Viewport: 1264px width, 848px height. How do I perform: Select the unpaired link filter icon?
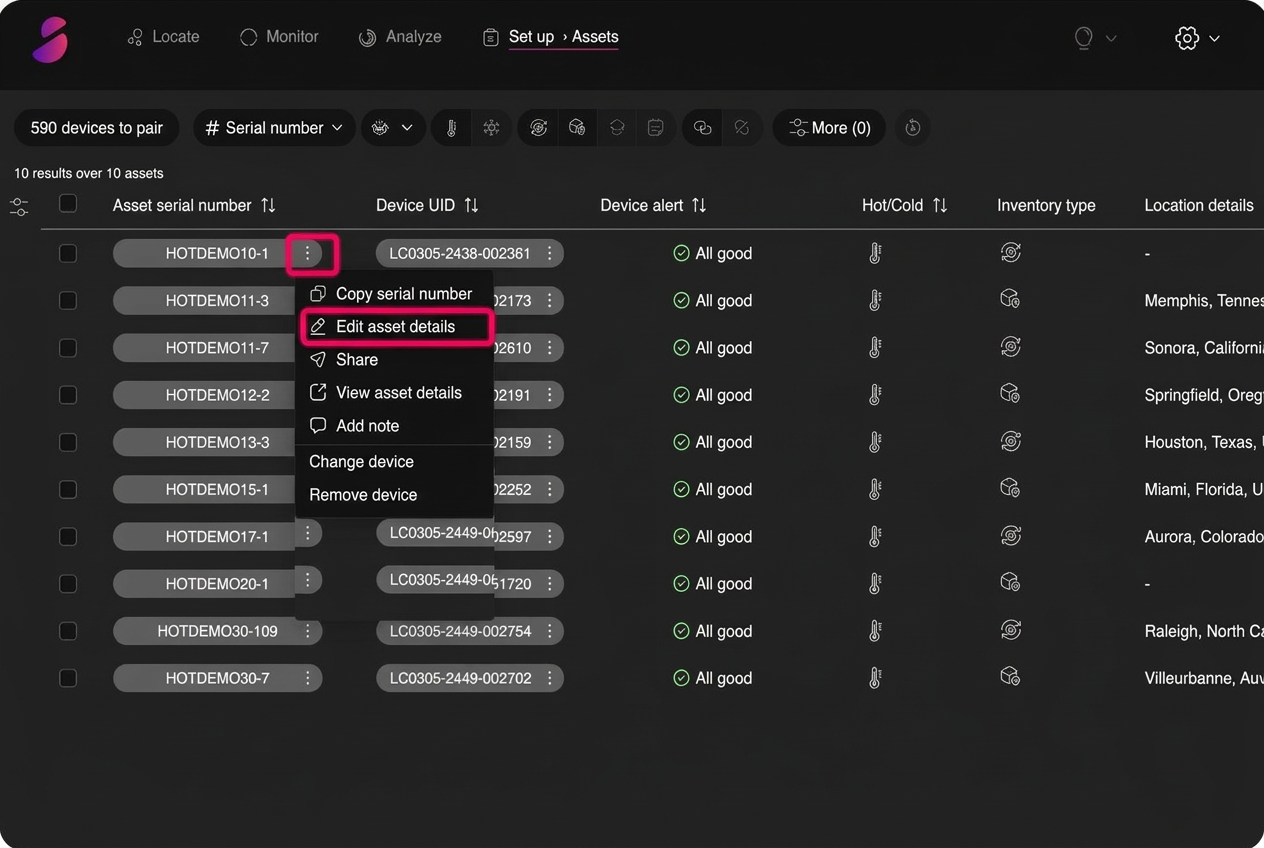click(x=742, y=128)
